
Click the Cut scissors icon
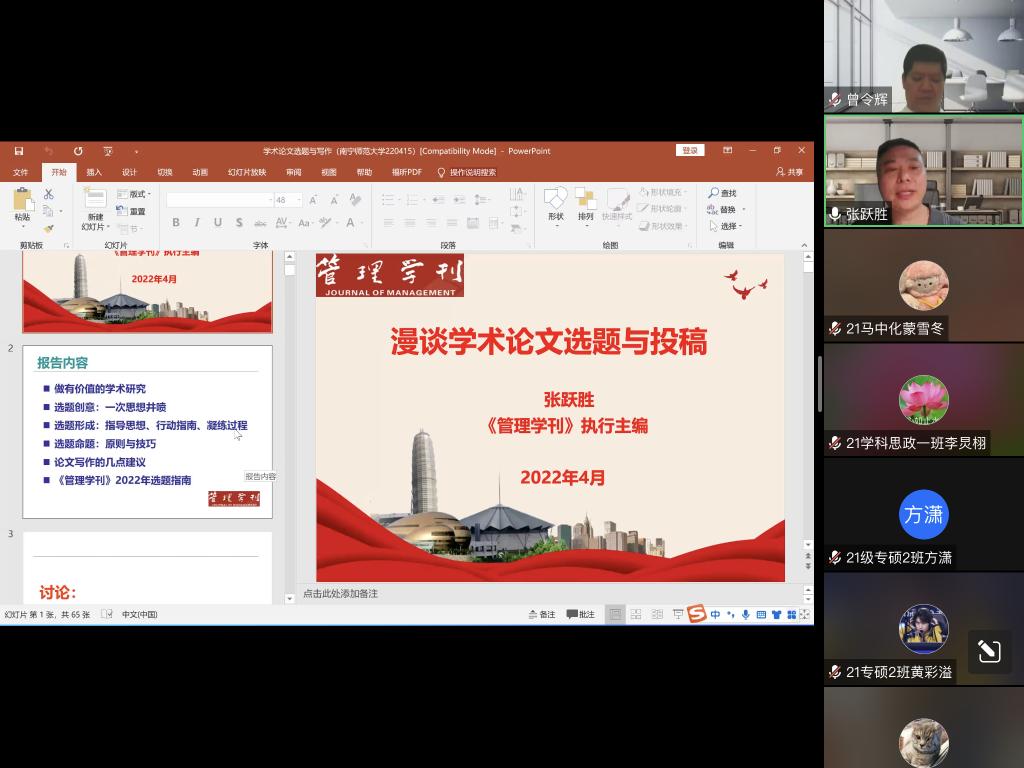[x=48, y=194]
